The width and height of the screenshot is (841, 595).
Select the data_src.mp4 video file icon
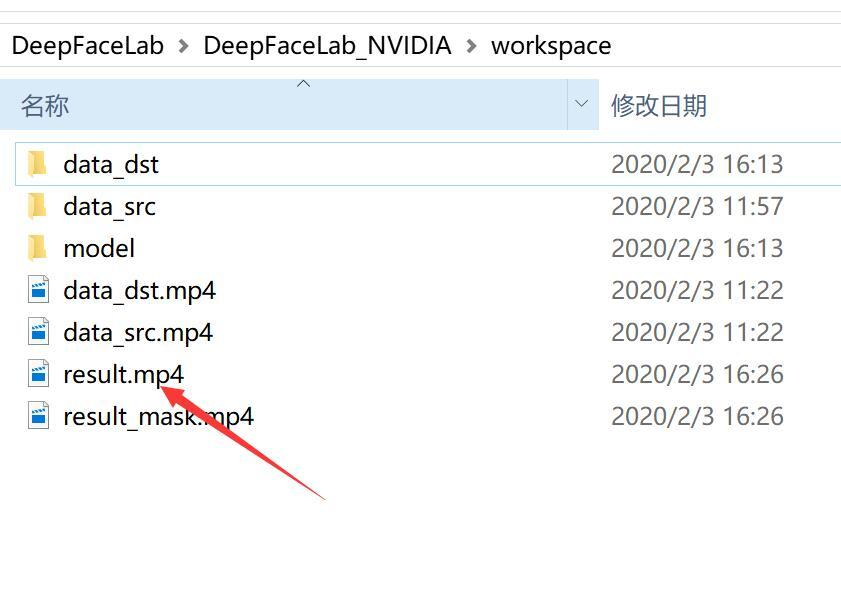(39, 332)
